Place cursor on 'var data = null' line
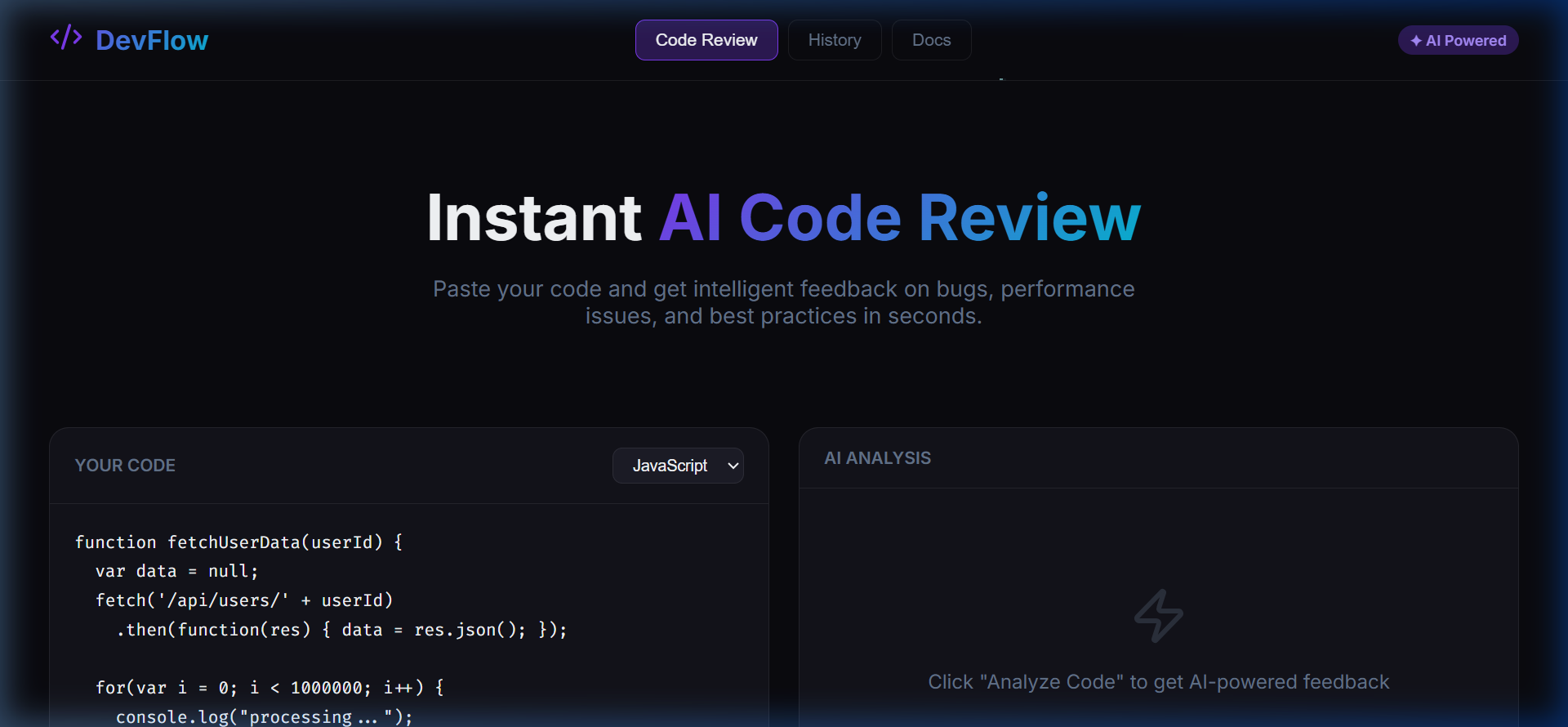The width and height of the screenshot is (1568, 727). [x=176, y=571]
